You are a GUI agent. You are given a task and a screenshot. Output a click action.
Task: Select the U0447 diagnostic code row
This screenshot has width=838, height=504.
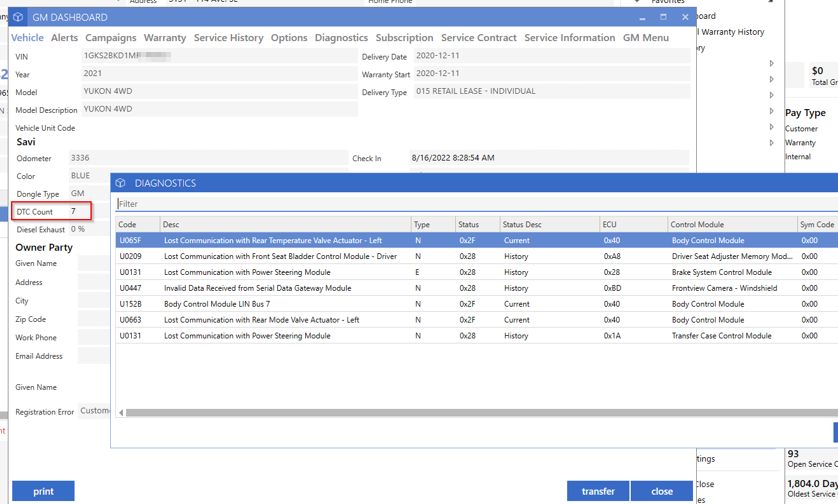click(477, 288)
